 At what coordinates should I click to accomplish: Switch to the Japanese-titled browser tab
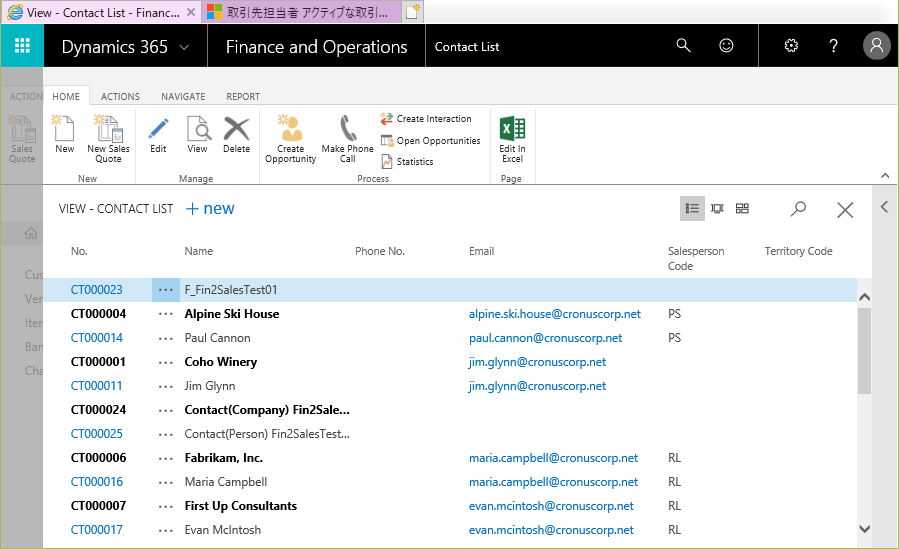coord(301,12)
